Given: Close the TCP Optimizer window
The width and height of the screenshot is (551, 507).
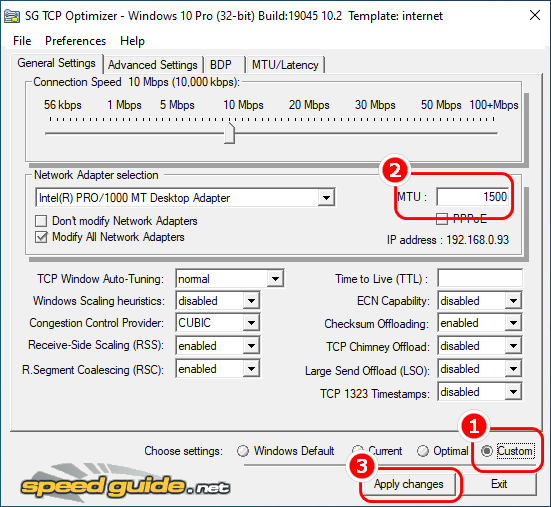Looking at the screenshot, I should click(535, 15).
